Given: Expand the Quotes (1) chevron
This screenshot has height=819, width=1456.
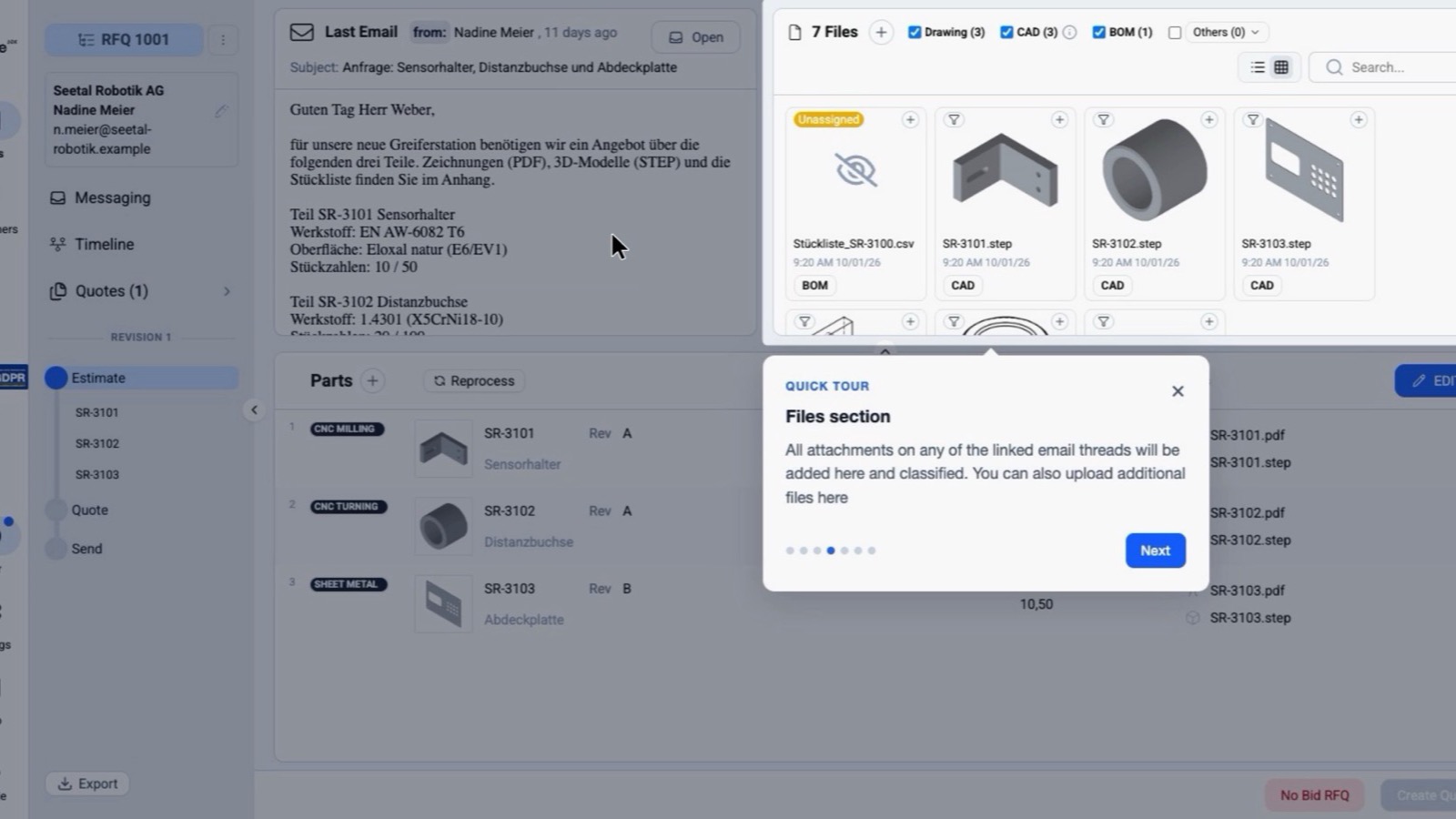Looking at the screenshot, I should (227, 291).
